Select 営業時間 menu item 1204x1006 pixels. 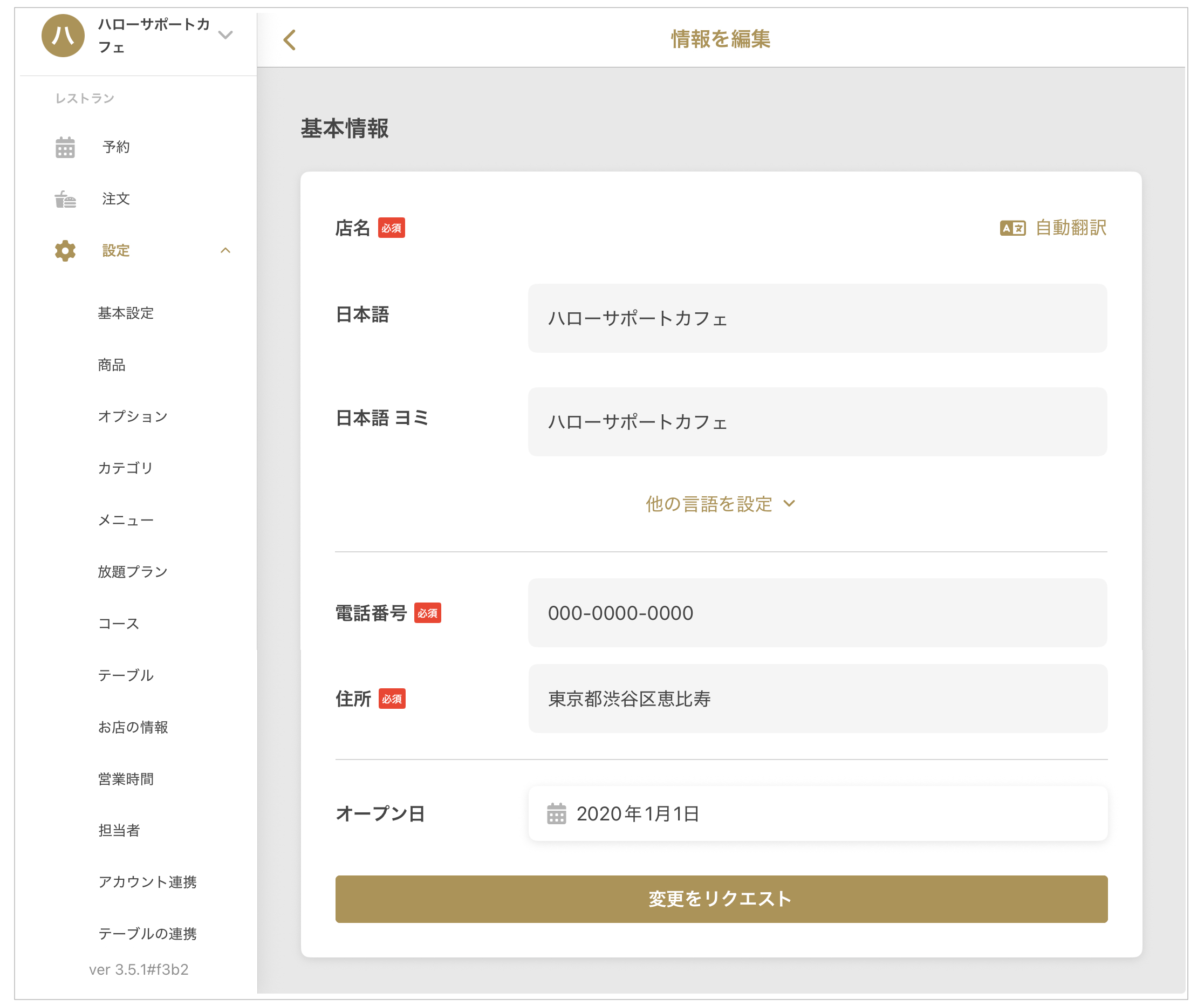point(126,779)
